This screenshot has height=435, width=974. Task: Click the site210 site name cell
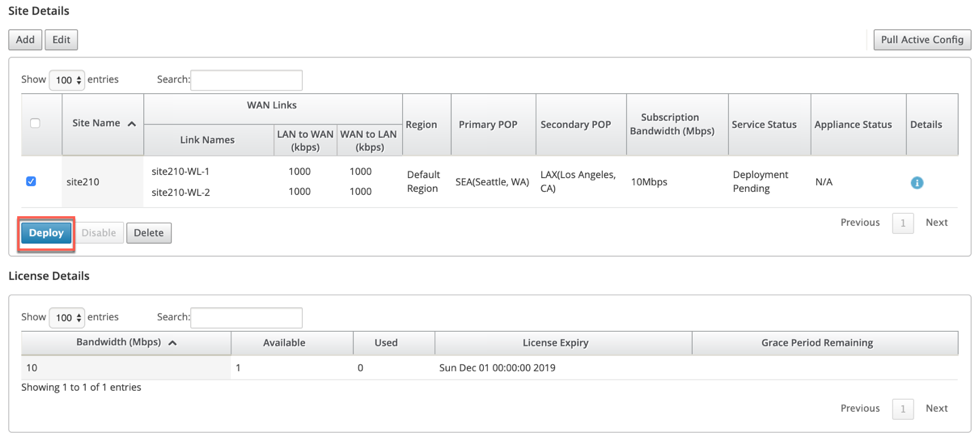(x=102, y=182)
